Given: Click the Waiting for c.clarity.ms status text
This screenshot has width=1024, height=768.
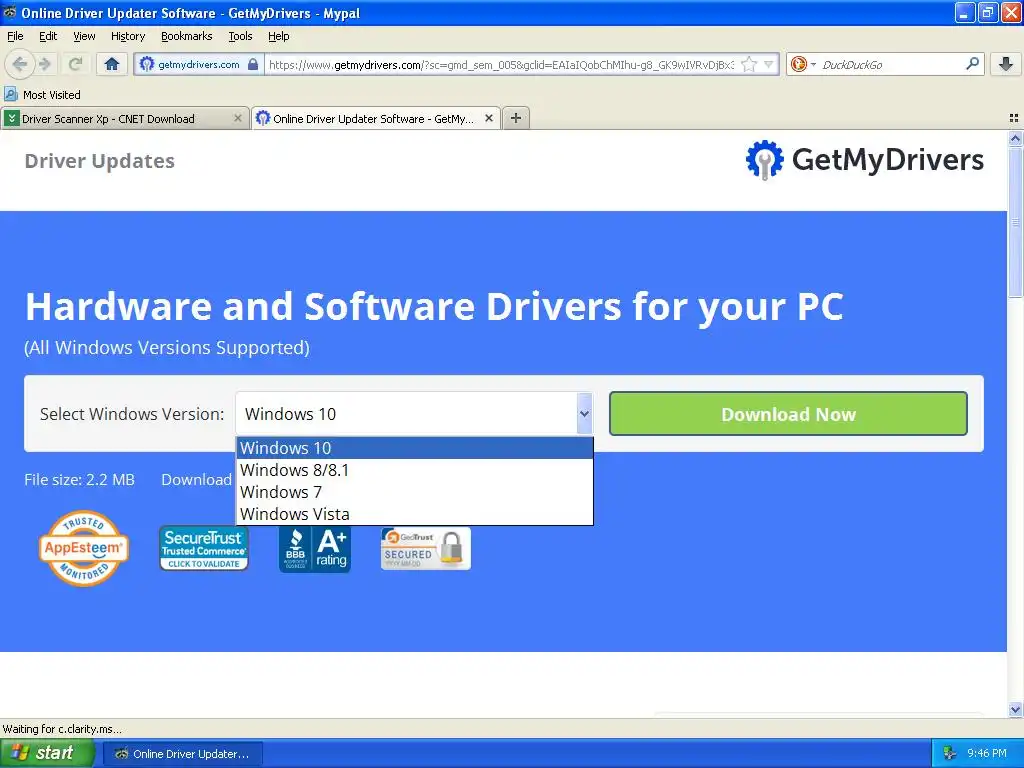Looking at the screenshot, I should tap(62, 729).
